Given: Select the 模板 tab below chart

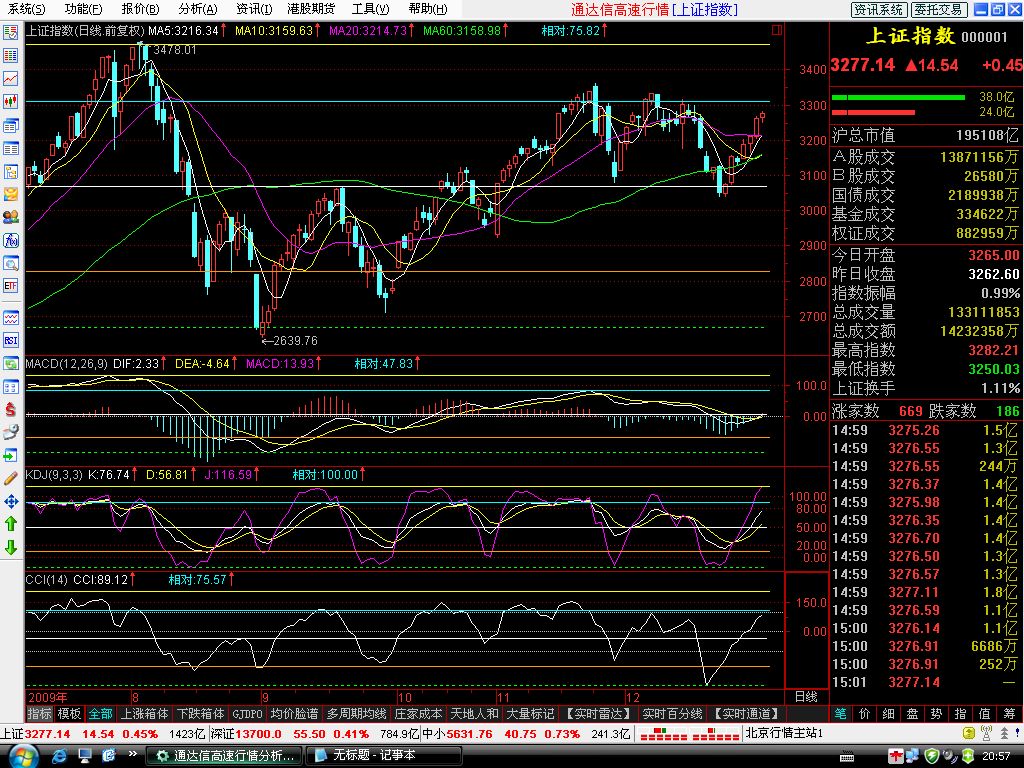Looking at the screenshot, I should pyautogui.click(x=69, y=714).
